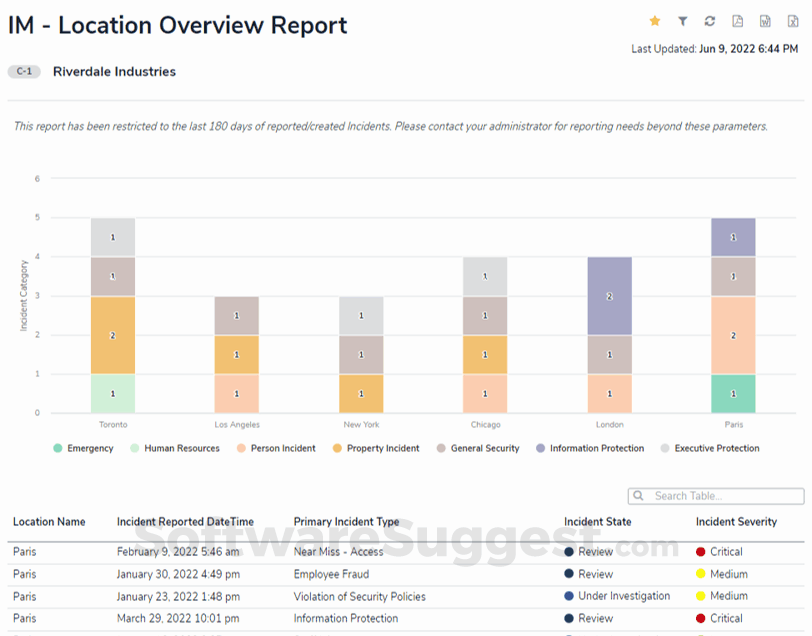Export the report to Word

763,21
